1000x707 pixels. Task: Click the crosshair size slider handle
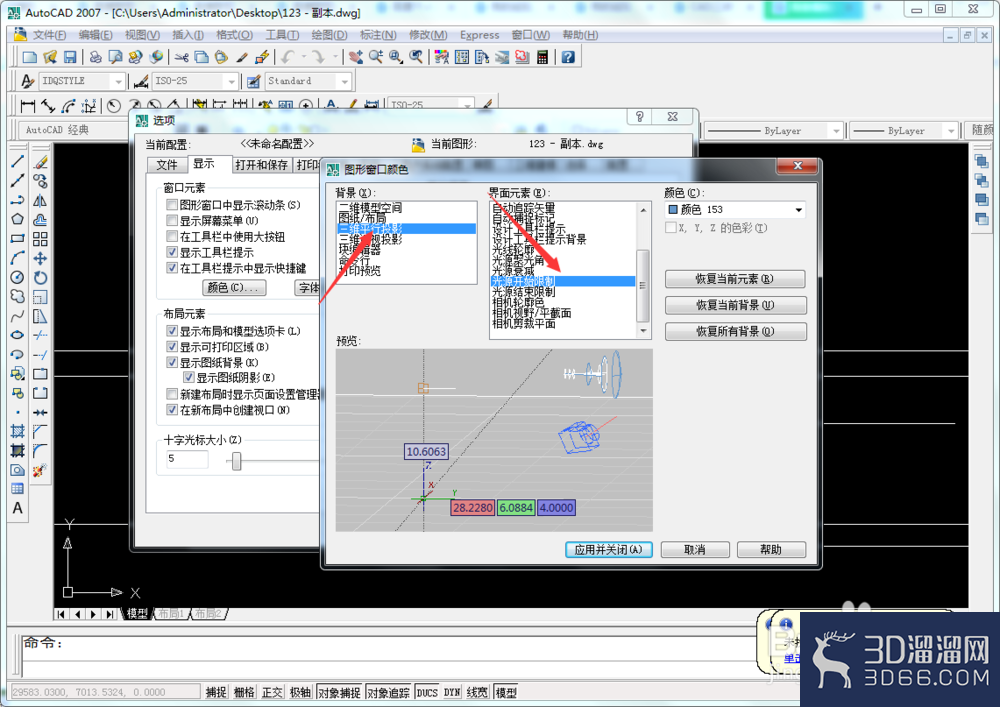point(237,461)
